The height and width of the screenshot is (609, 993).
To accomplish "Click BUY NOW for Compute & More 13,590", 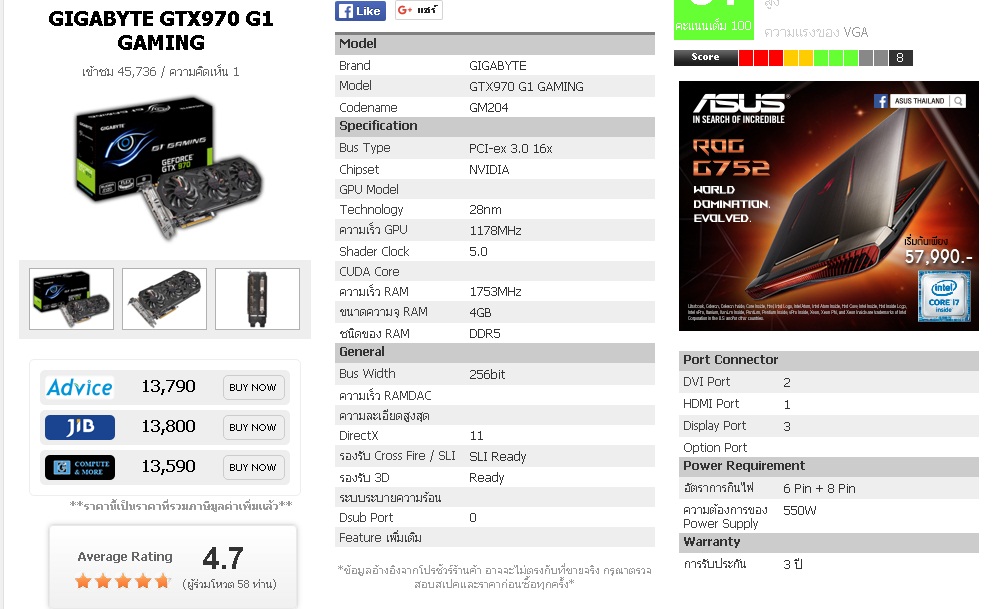I will [x=253, y=467].
